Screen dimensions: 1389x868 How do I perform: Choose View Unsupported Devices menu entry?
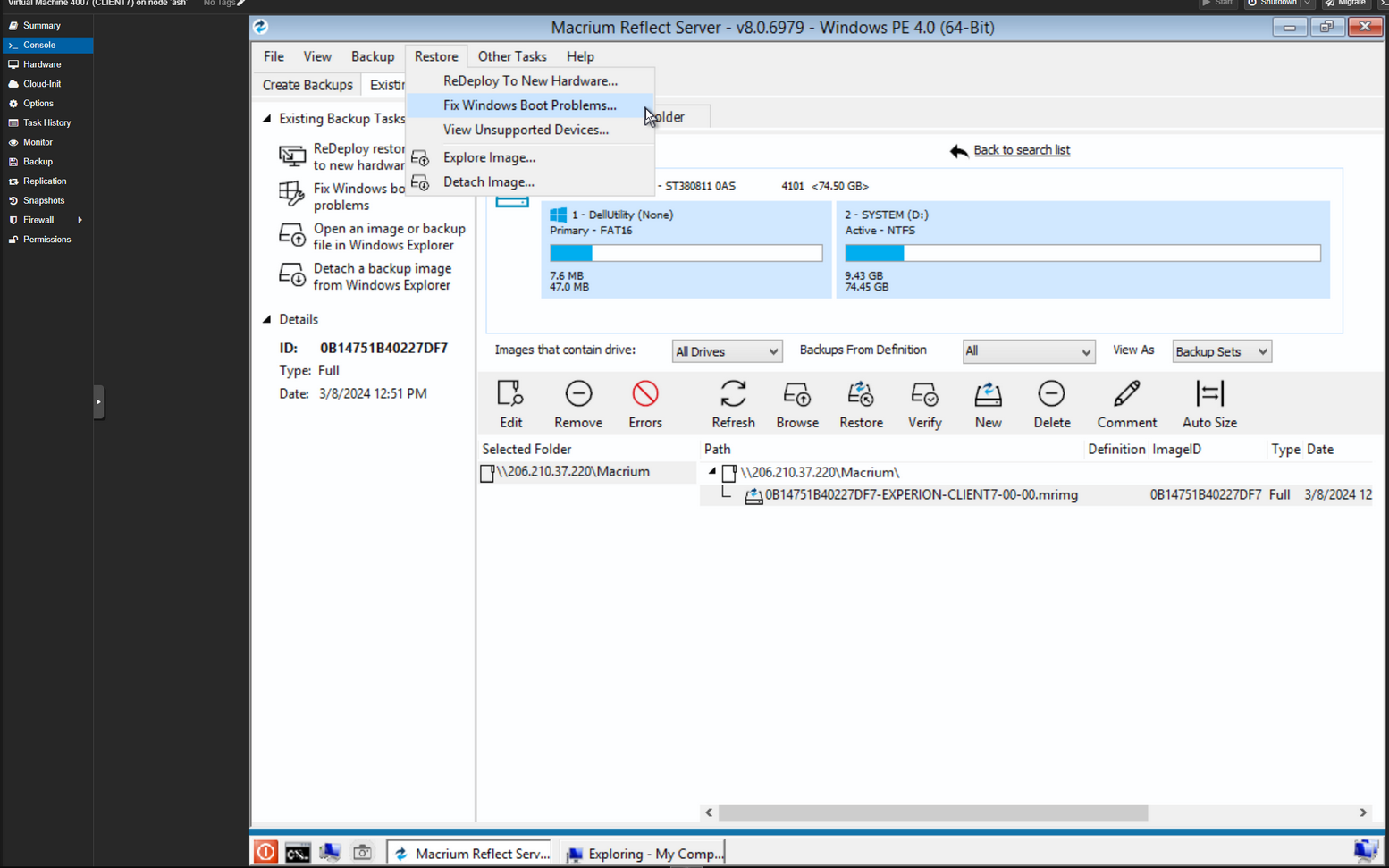pos(530,130)
